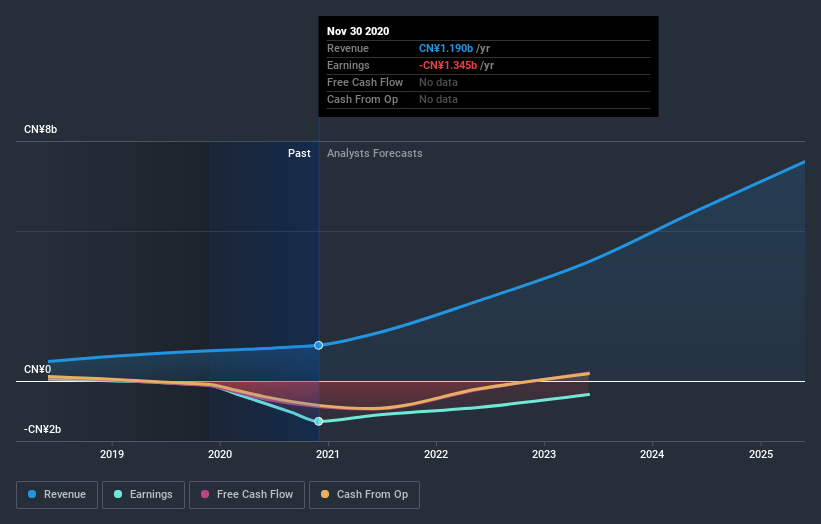Click the CN¥0 y-axis label
Screen dimensions: 821x524
pyautogui.click(x=38, y=370)
